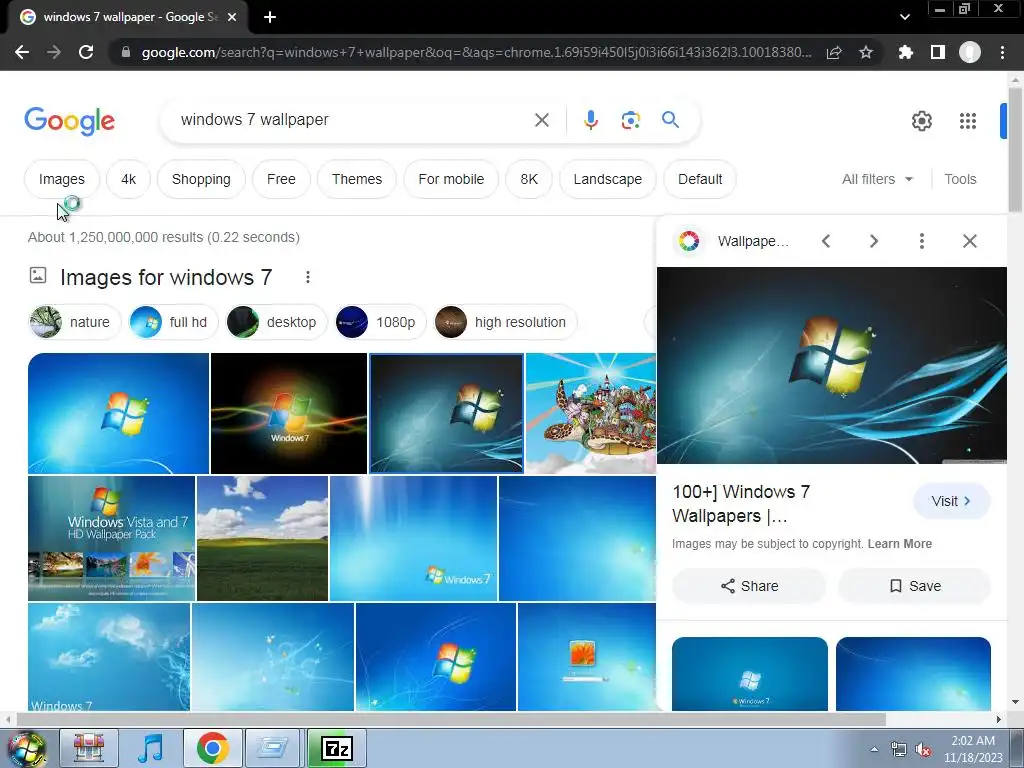Refine images by nature chip
The height and width of the screenshot is (768, 1024).
tap(74, 322)
